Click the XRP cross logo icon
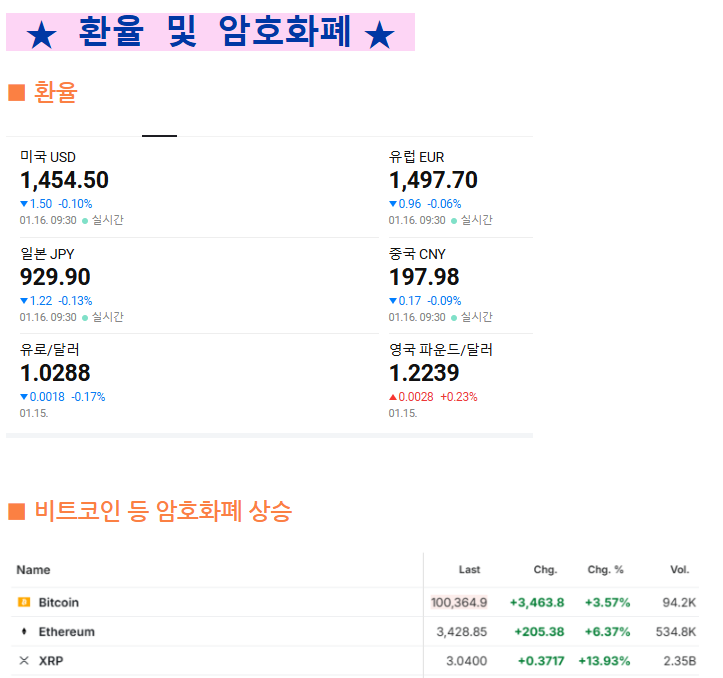 pos(24,660)
